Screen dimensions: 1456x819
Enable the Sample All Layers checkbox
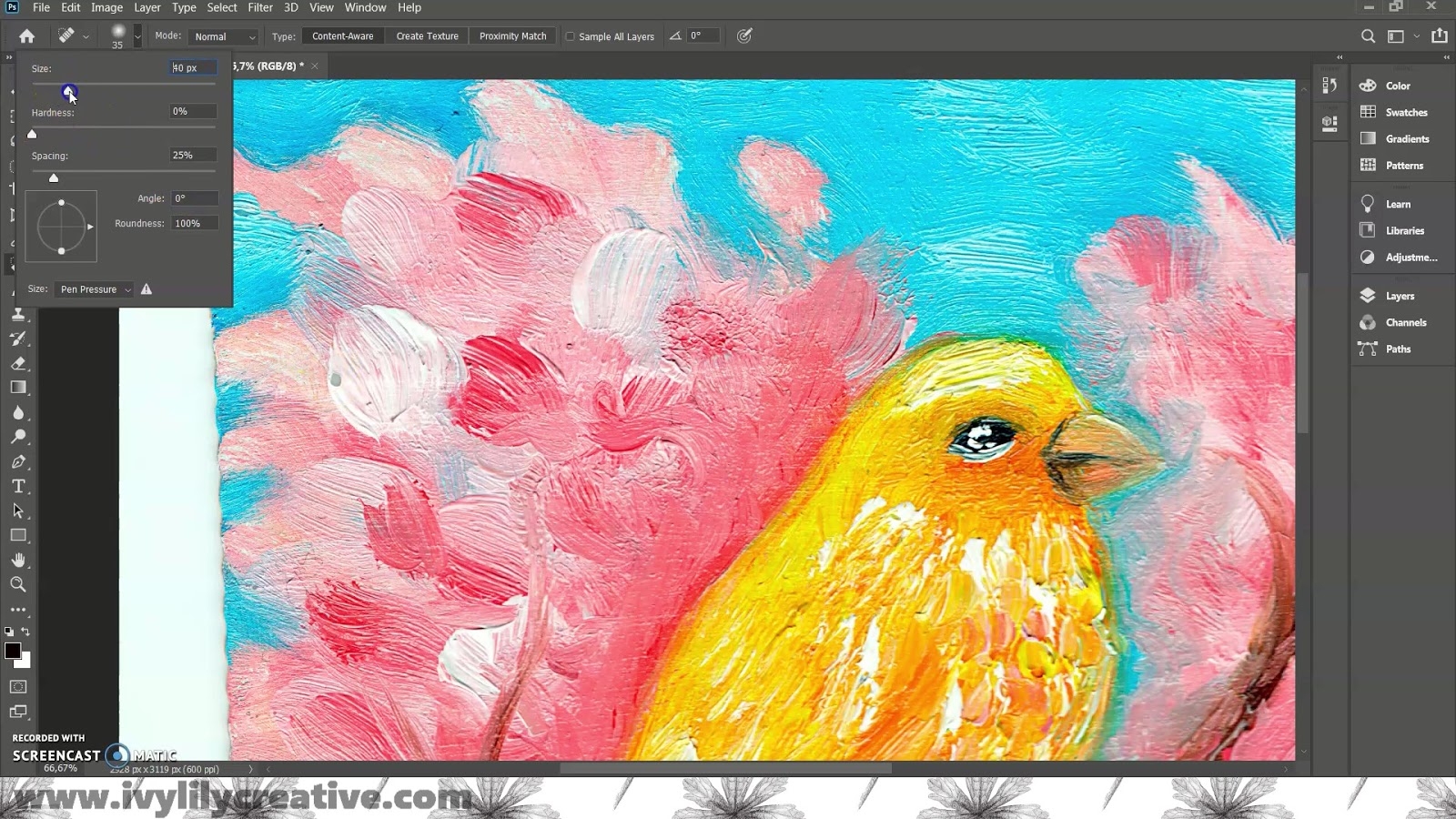click(571, 36)
